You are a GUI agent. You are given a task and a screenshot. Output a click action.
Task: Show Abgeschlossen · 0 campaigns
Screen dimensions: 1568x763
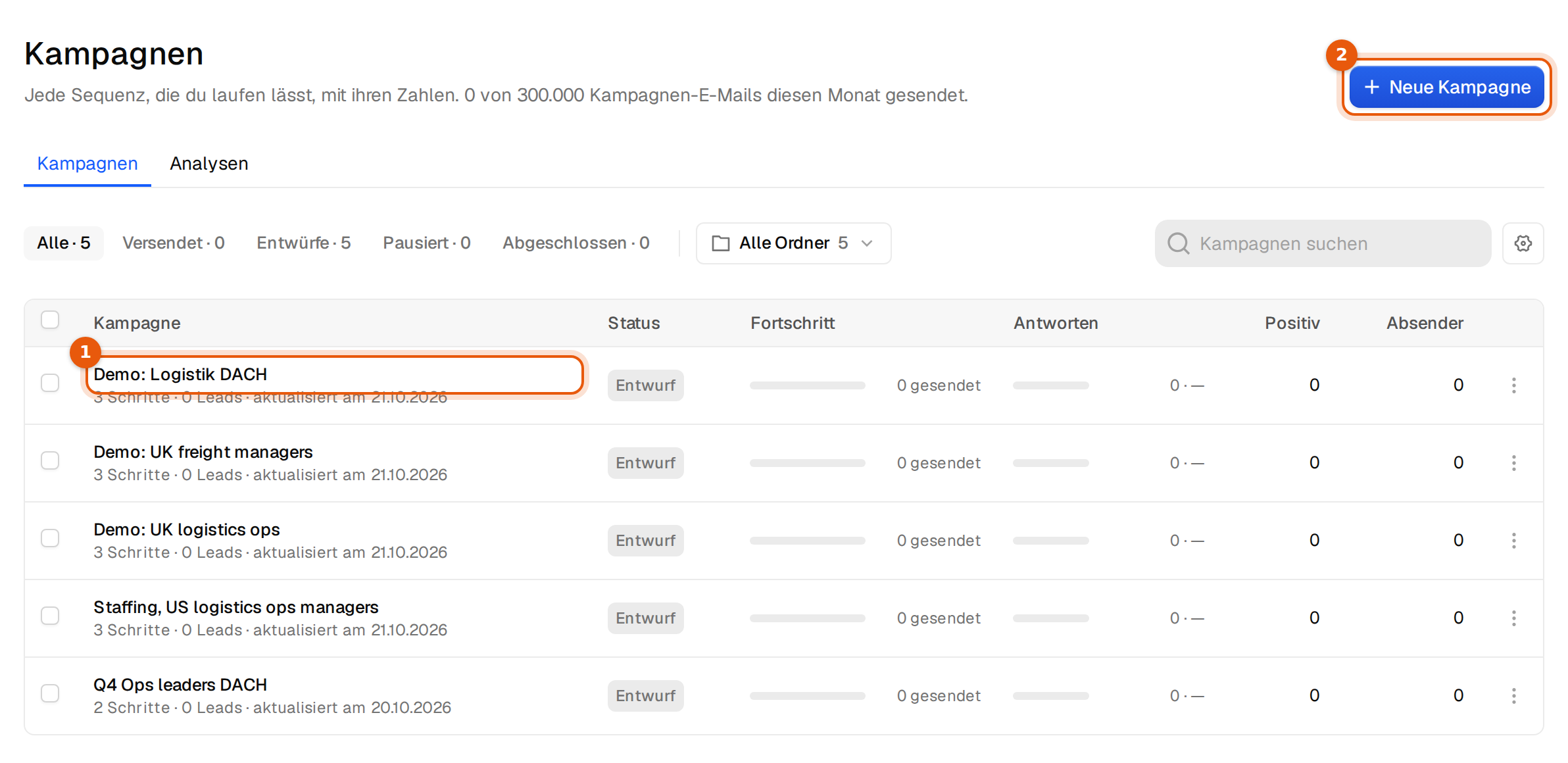click(576, 243)
